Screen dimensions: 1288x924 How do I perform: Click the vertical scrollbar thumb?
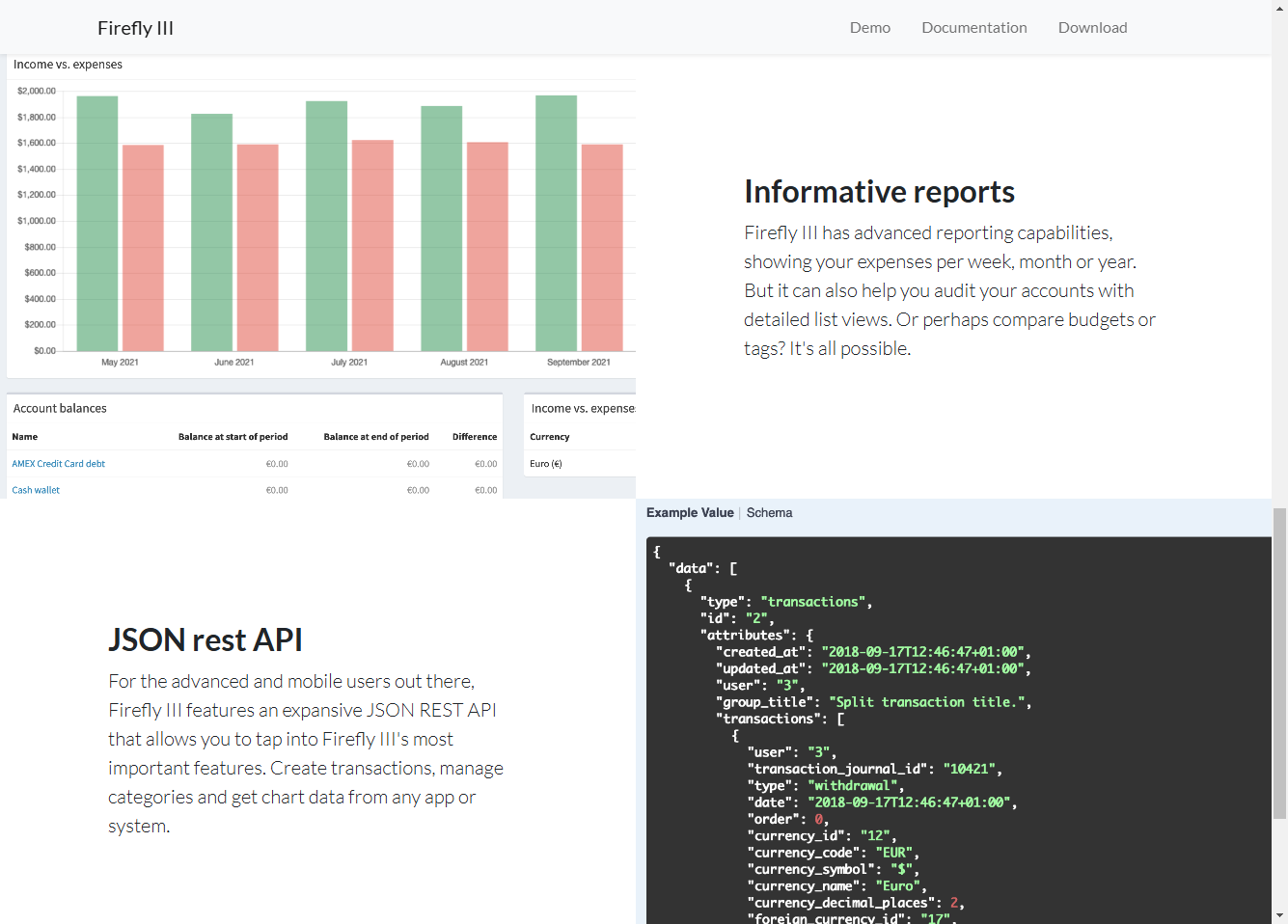pos(1279,664)
